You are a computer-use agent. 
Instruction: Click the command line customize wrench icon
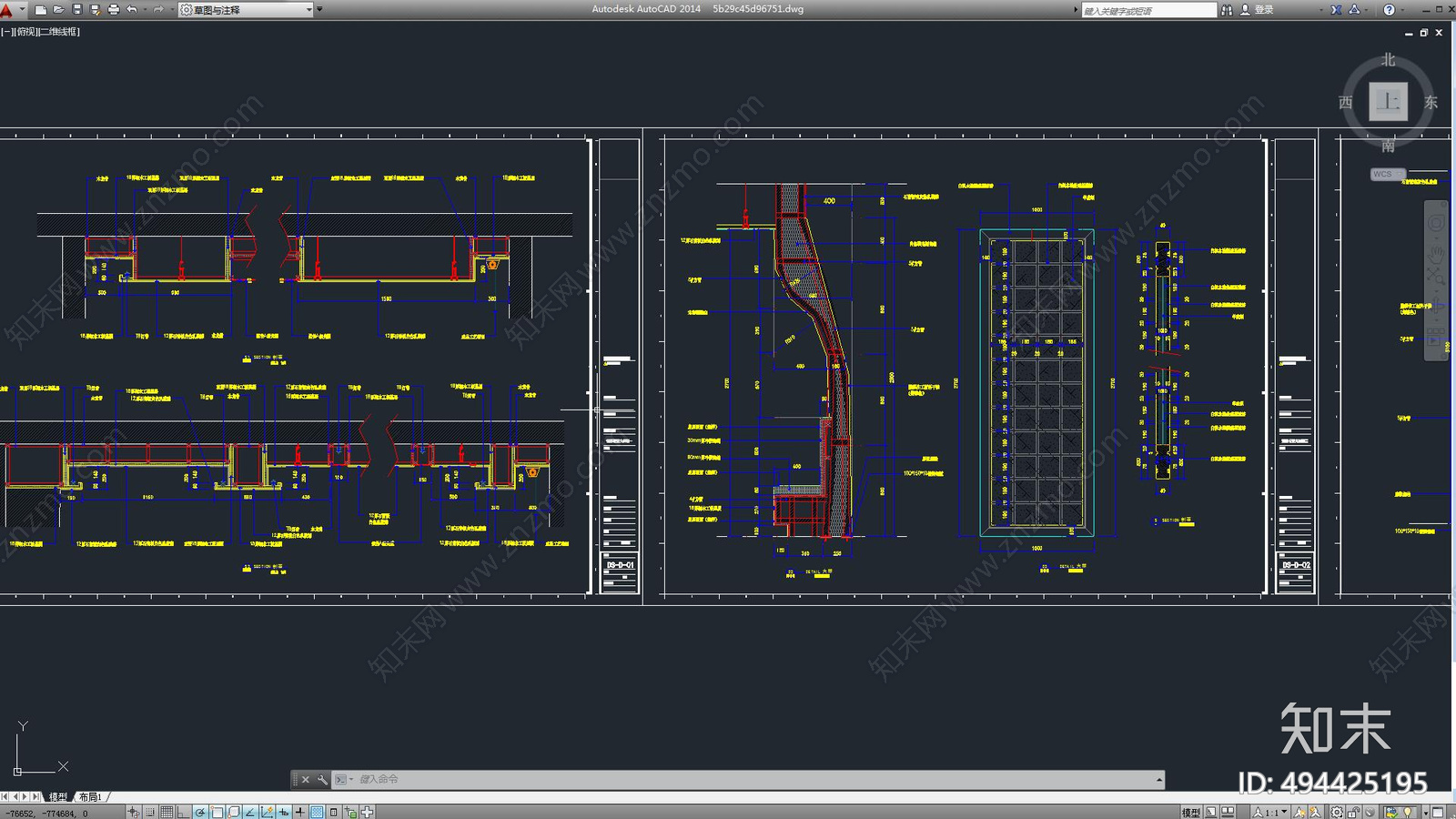point(322,780)
